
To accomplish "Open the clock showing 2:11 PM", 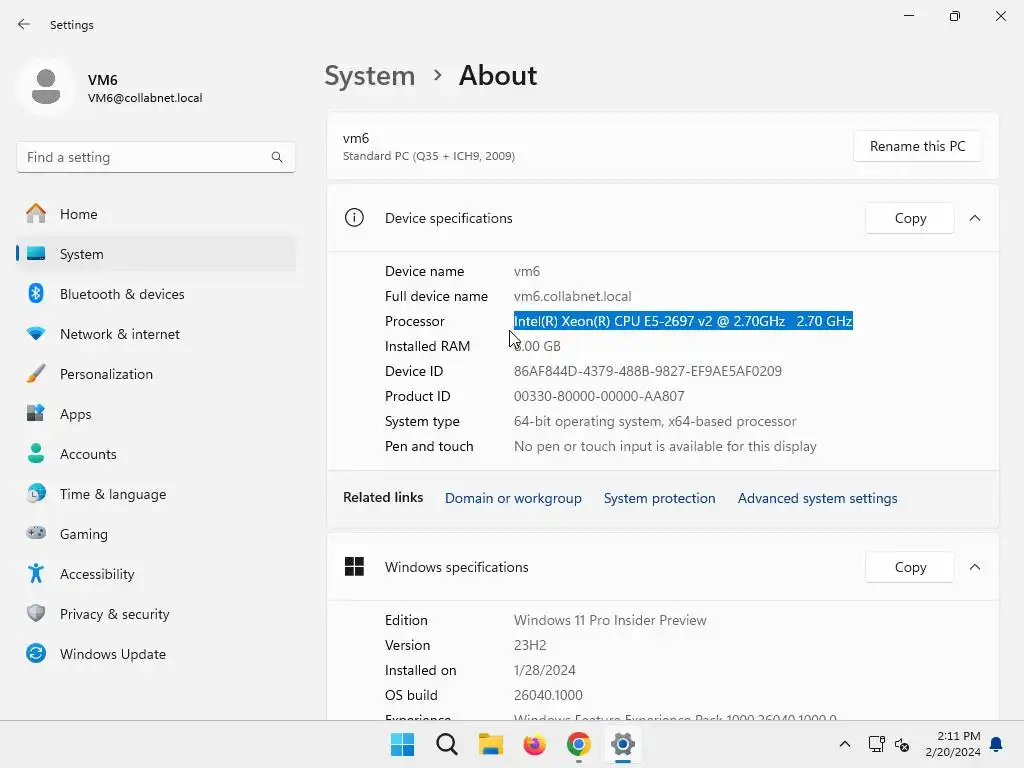I will coord(953,744).
